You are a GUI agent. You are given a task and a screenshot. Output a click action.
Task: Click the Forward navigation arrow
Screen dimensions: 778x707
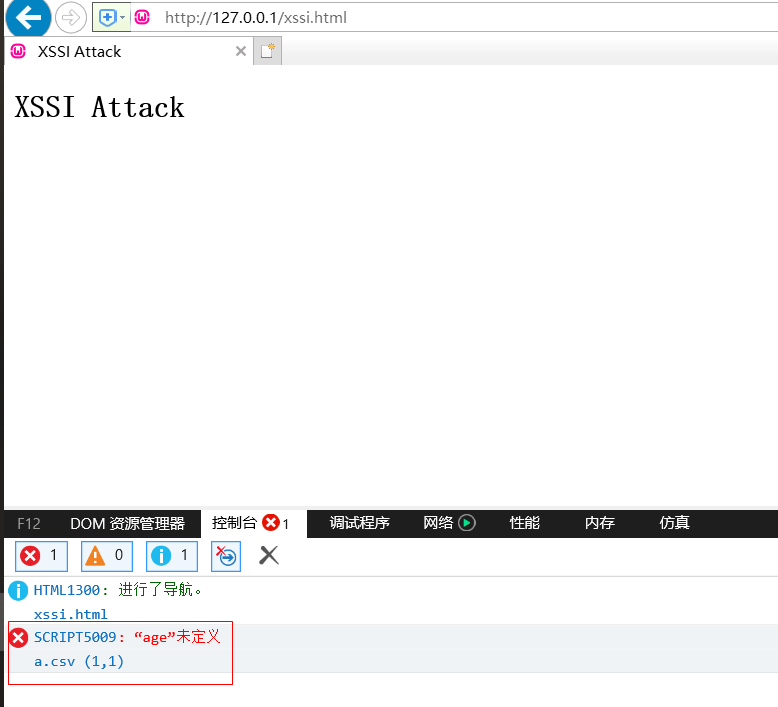70,17
